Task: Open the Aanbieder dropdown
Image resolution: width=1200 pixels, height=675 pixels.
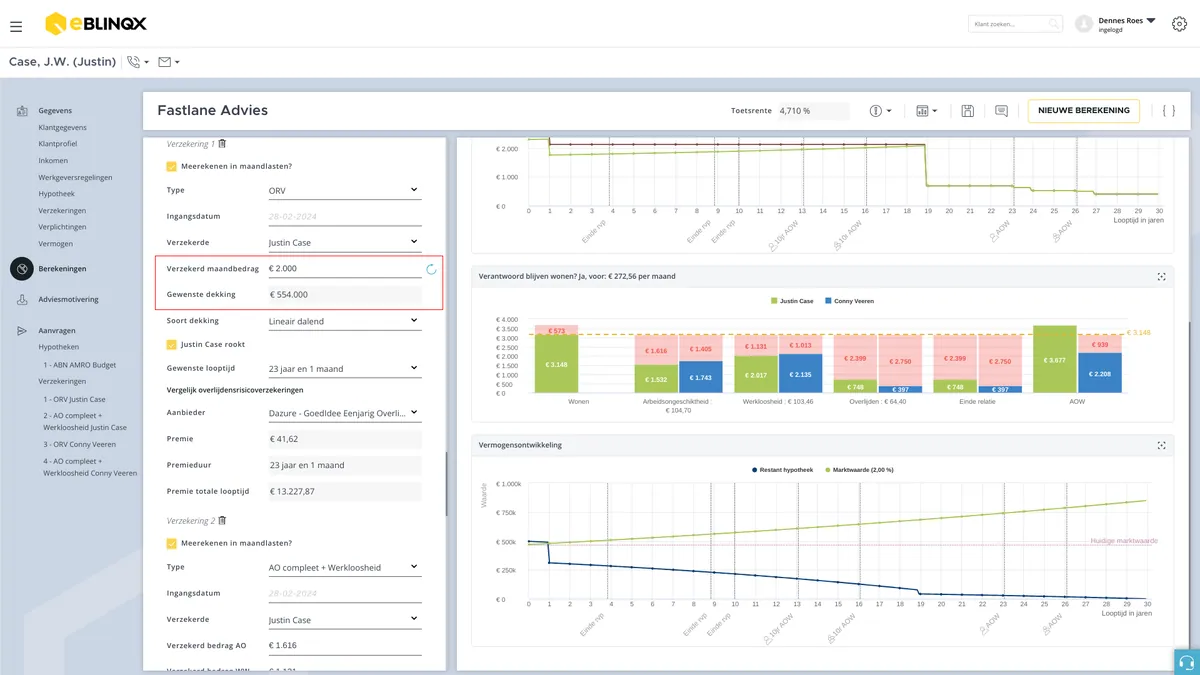Action: point(344,412)
